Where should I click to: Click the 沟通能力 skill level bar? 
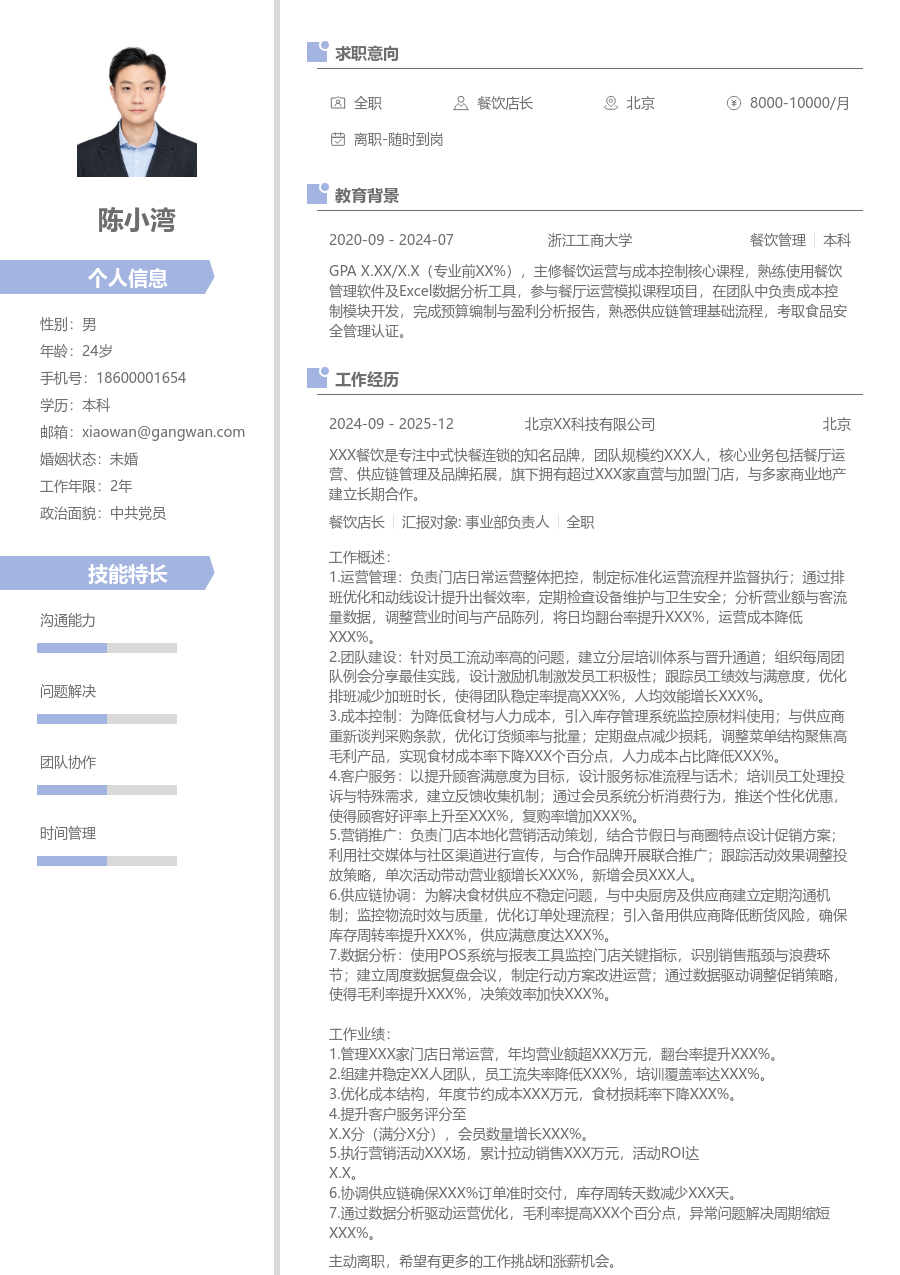tap(107, 648)
